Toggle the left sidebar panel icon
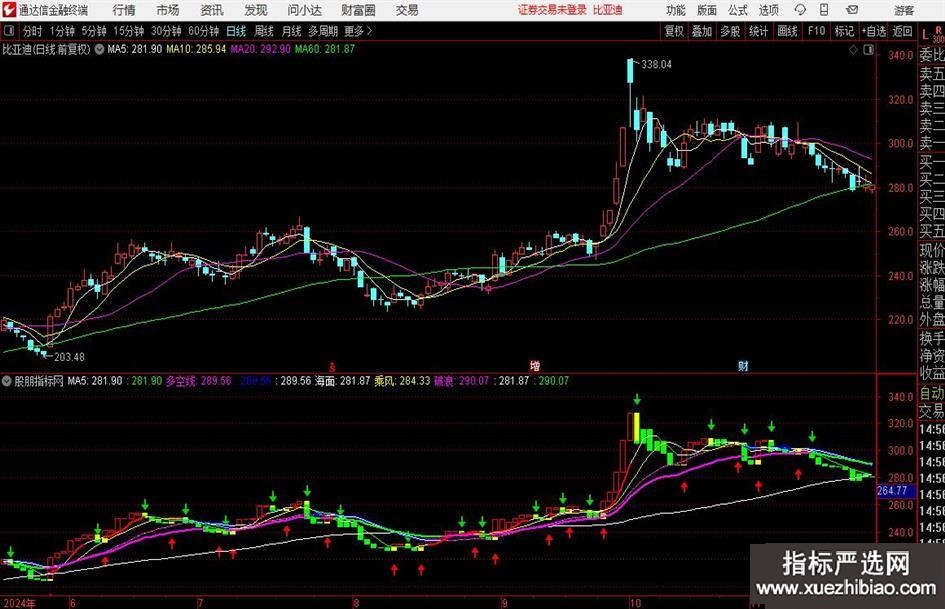 click(x=9, y=31)
